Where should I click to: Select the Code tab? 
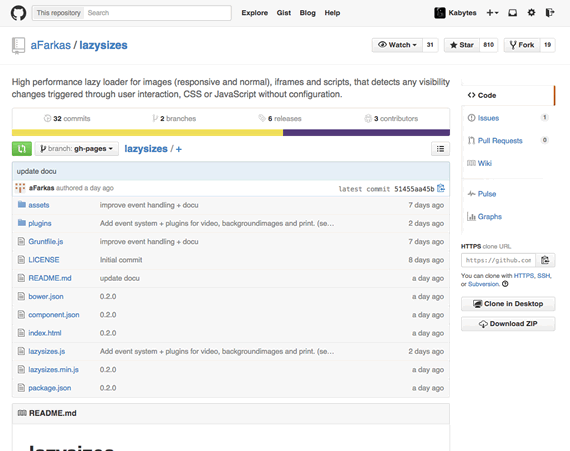(508, 95)
